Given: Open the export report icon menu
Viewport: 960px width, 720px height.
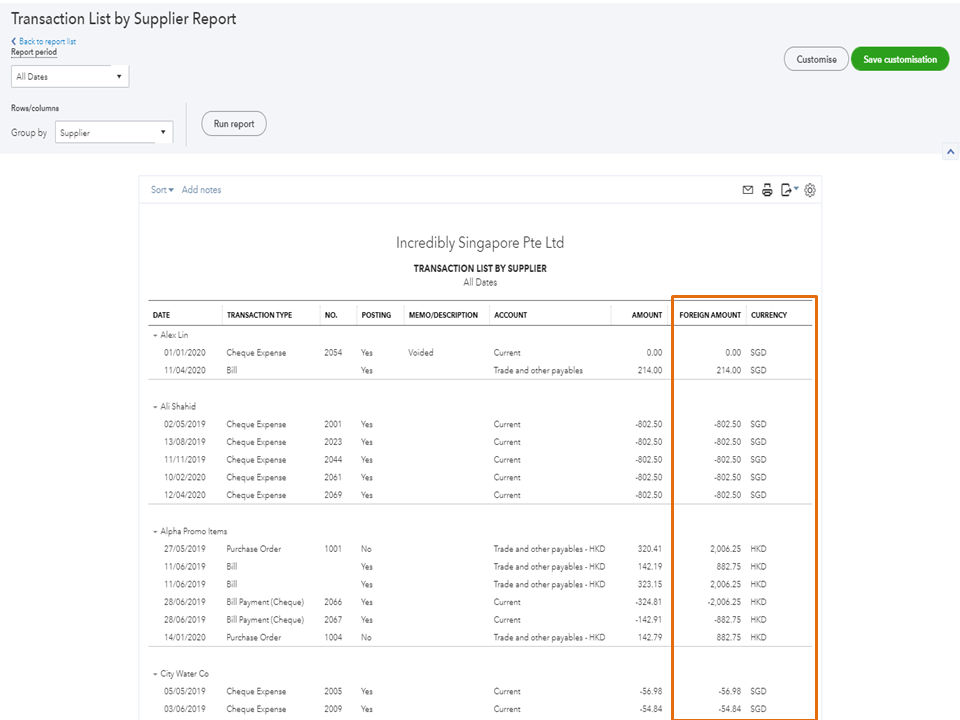Looking at the screenshot, I should pyautogui.click(x=789, y=190).
